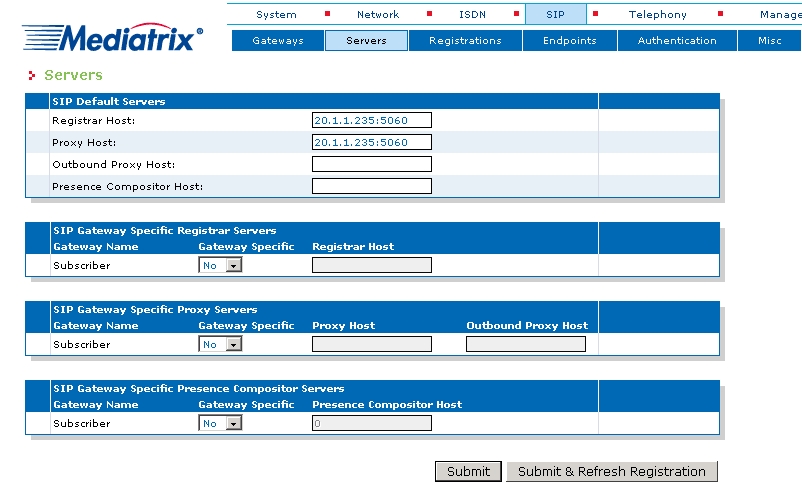Open the System menu tab
This screenshot has height=492, width=802.
point(276,14)
